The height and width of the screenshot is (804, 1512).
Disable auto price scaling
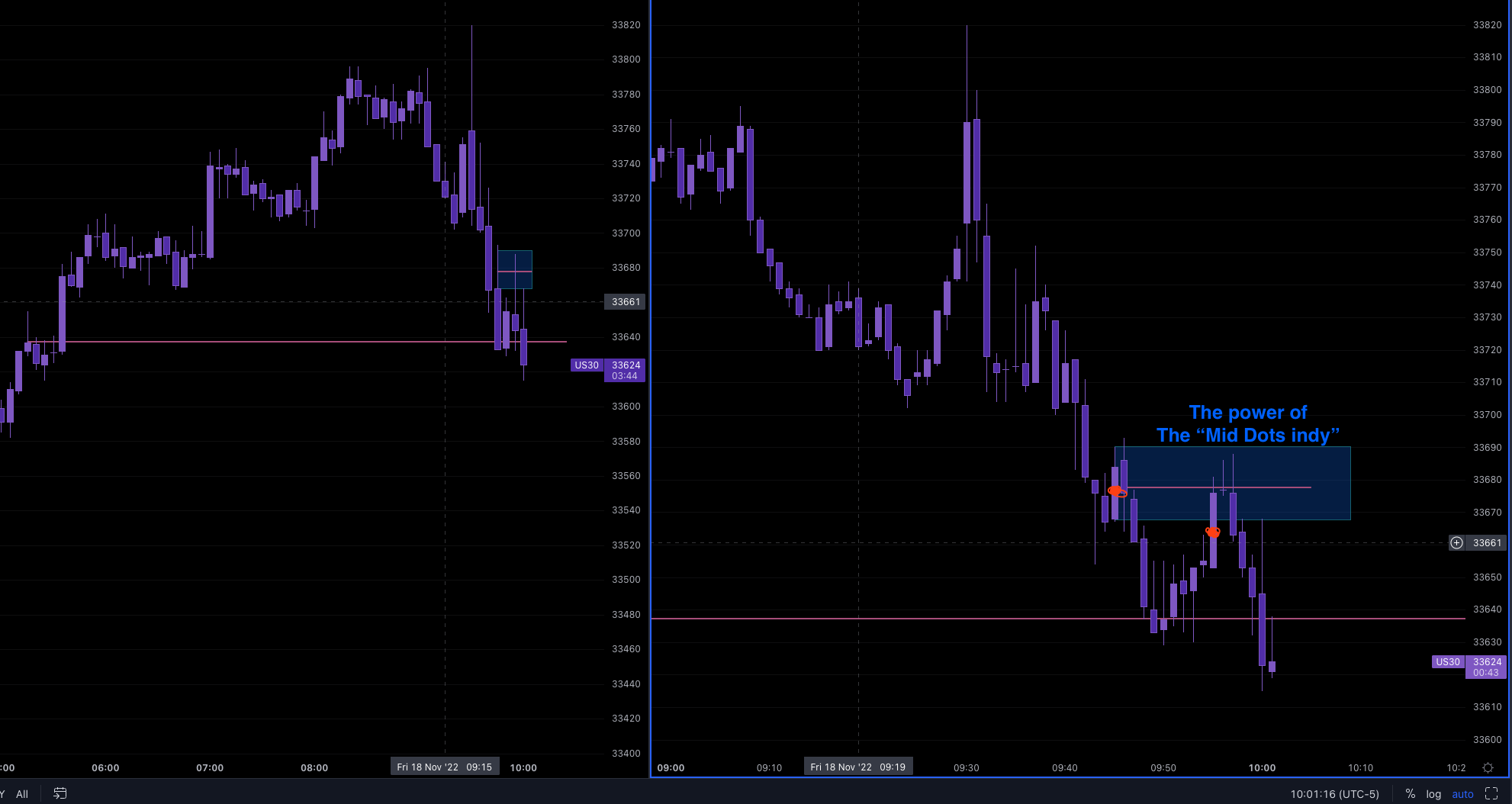[1462, 793]
